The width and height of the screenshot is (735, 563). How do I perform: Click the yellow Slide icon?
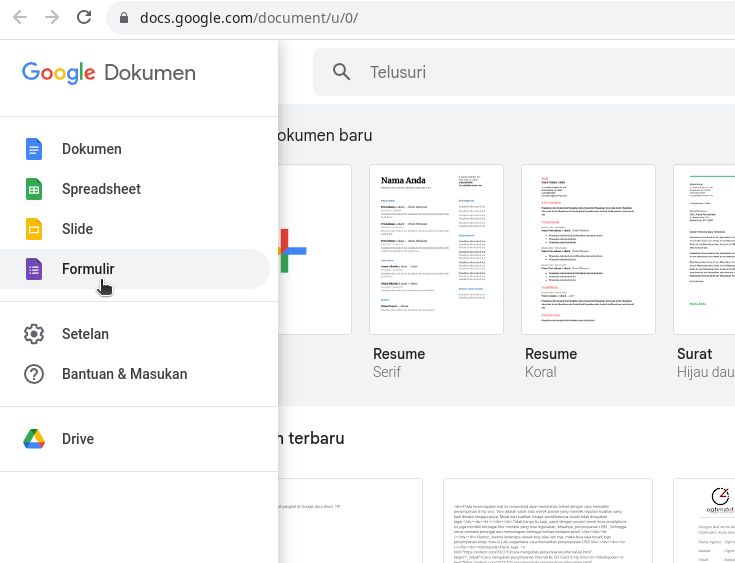pyautogui.click(x=34, y=229)
